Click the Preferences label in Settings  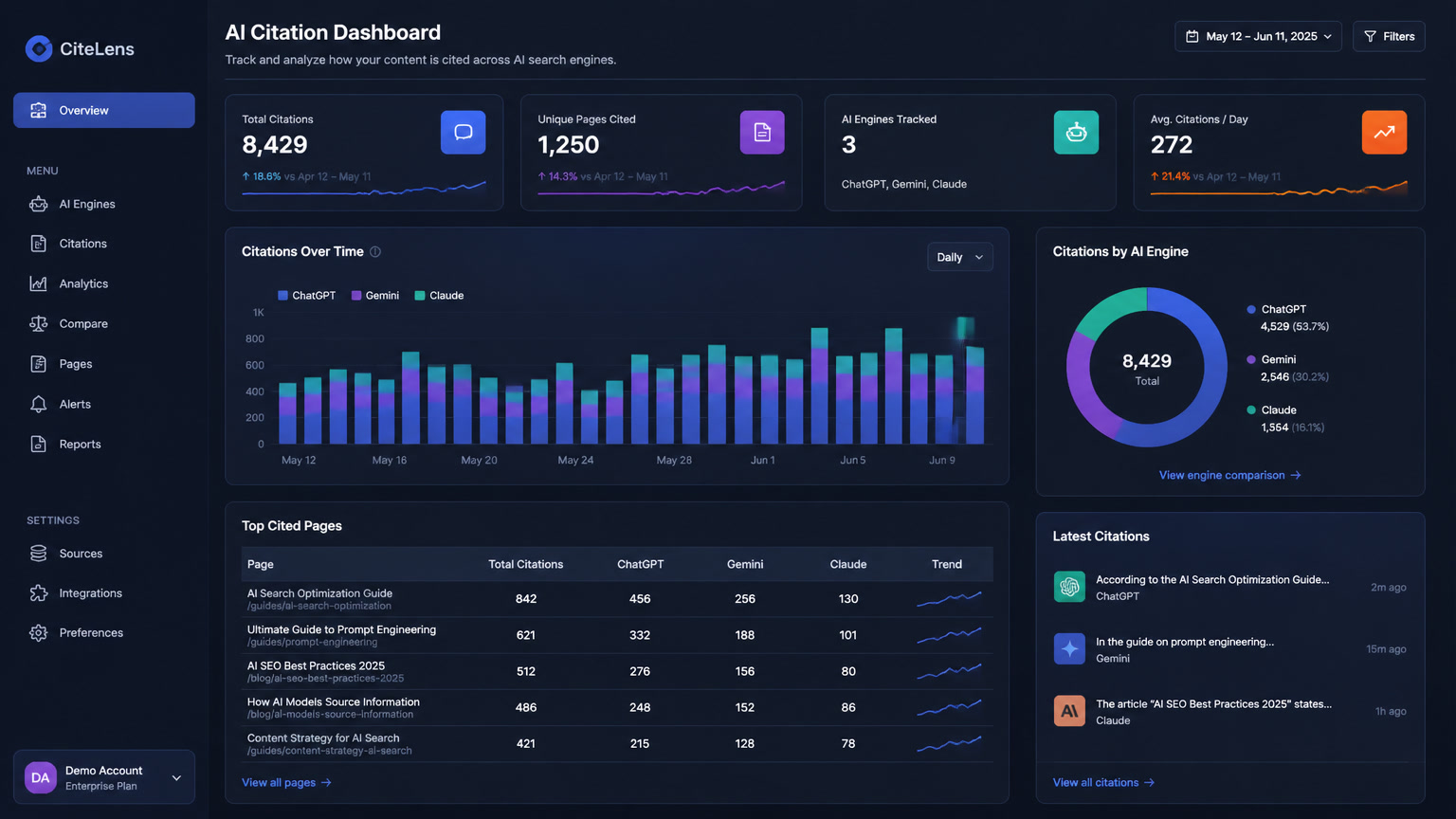pyautogui.click(x=91, y=633)
